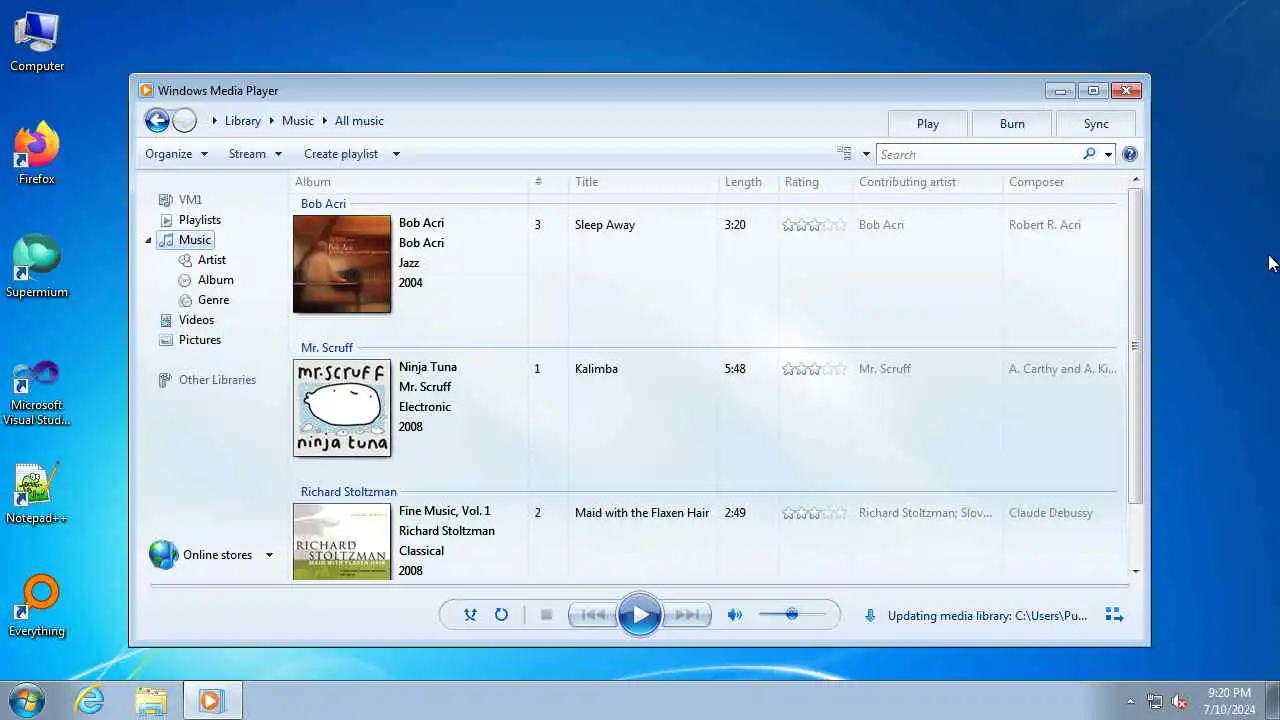This screenshot has height=720, width=1280.
Task: Mute the volume with speaker icon
Action: click(735, 615)
